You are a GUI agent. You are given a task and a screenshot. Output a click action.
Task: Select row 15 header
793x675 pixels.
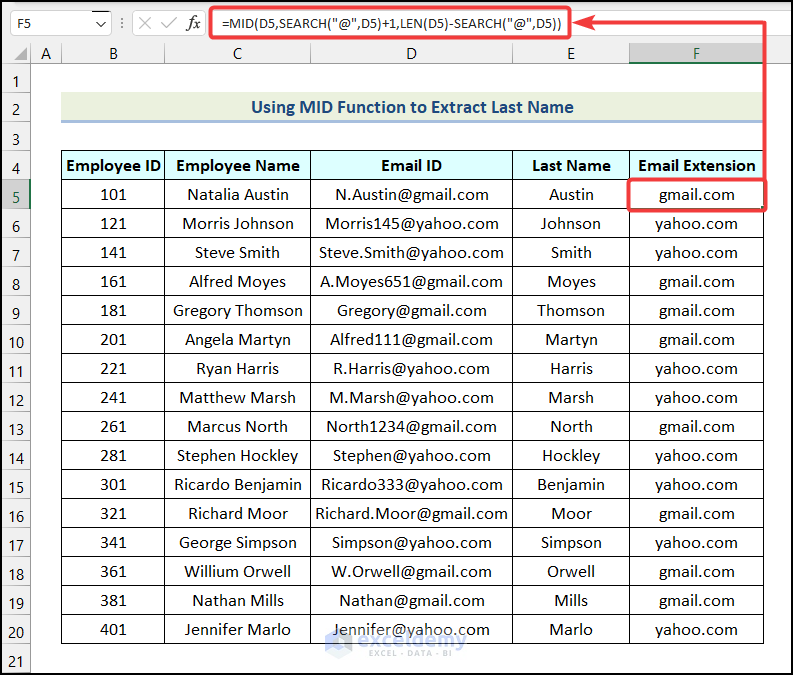pyautogui.click(x=16, y=484)
